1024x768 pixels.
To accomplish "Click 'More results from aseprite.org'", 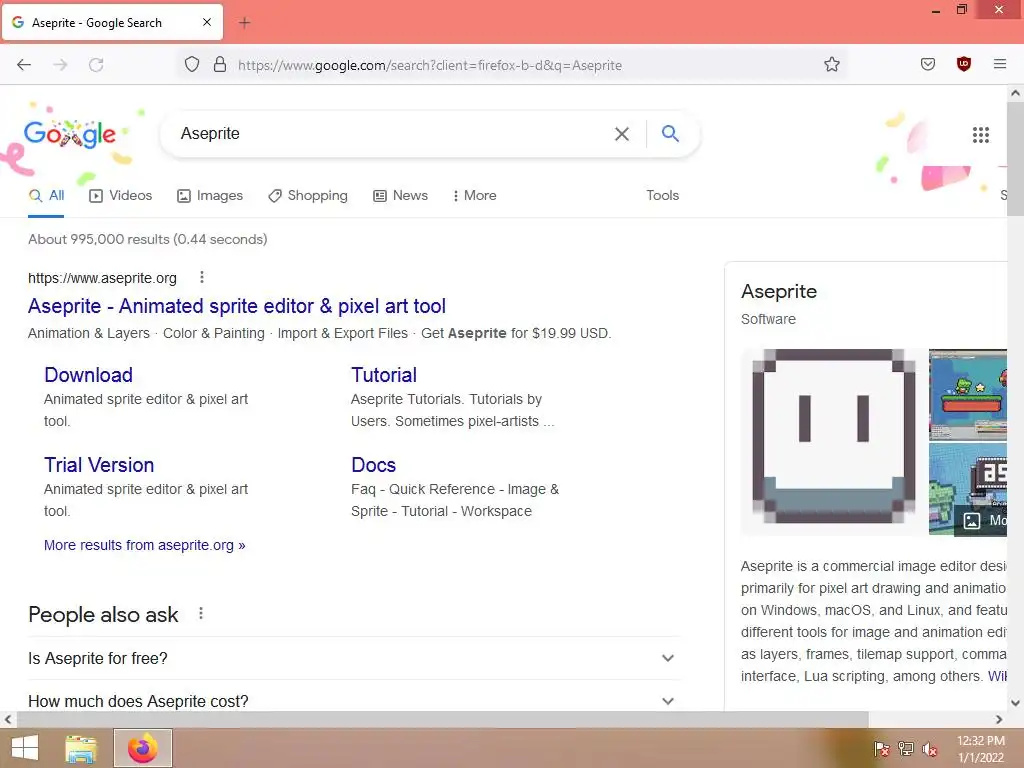I will coord(144,545).
